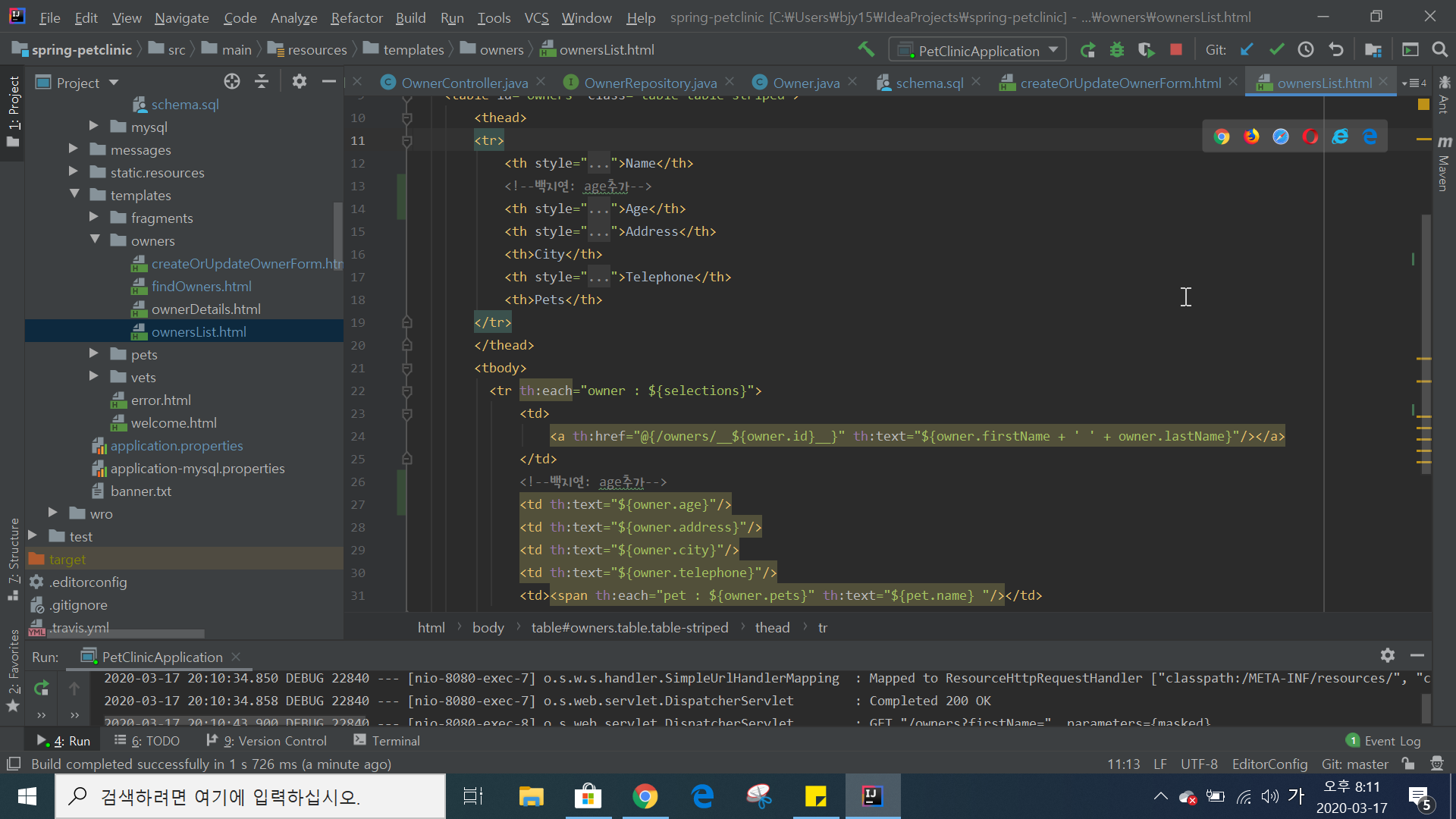Open the Refactor menu
Screen dimensions: 1456x819
click(x=356, y=17)
